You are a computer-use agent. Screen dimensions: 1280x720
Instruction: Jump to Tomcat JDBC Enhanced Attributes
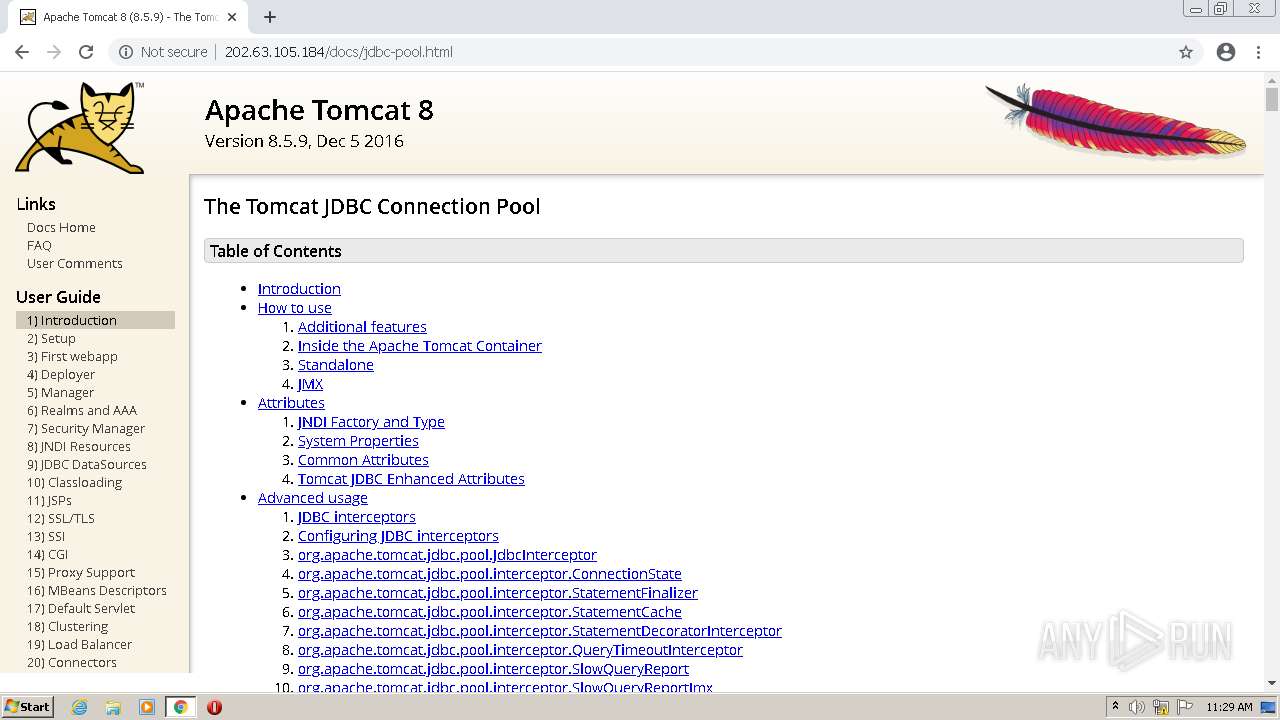[x=411, y=479]
